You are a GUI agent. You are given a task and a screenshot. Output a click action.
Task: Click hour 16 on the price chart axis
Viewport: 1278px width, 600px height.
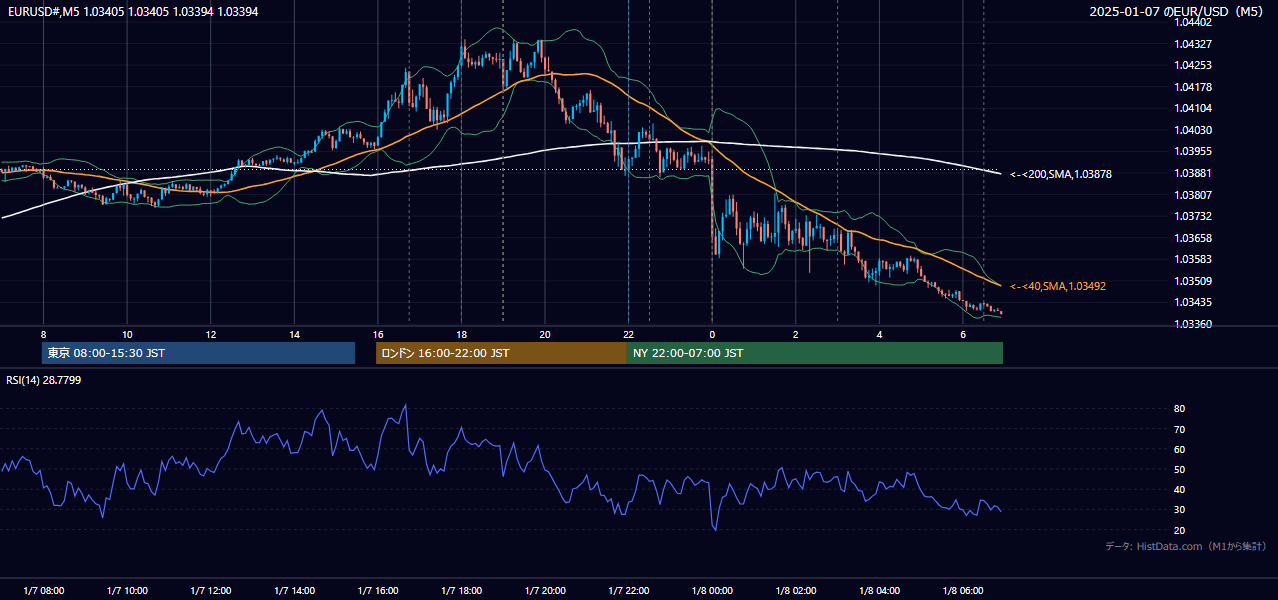[x=378, y=334]
